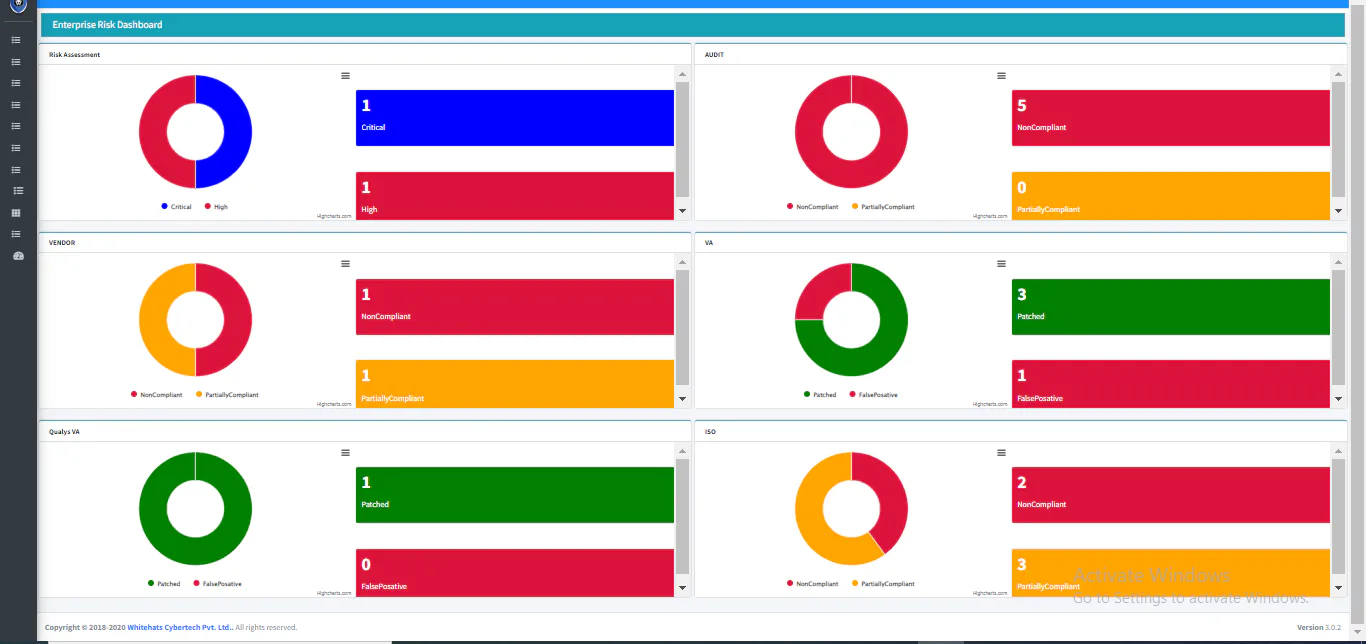
Task: Open VENDOR PartiallyCompliant card showing 1
Action: [x=515, y=384]
